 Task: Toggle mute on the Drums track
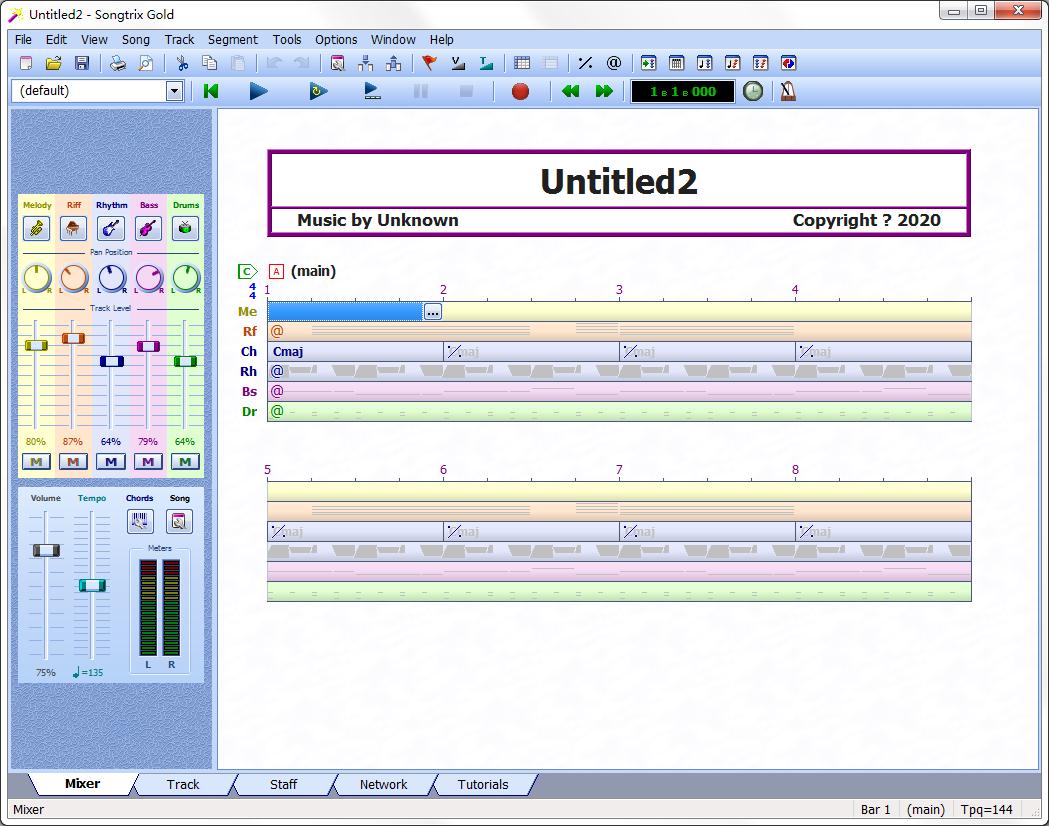point(185,461)
